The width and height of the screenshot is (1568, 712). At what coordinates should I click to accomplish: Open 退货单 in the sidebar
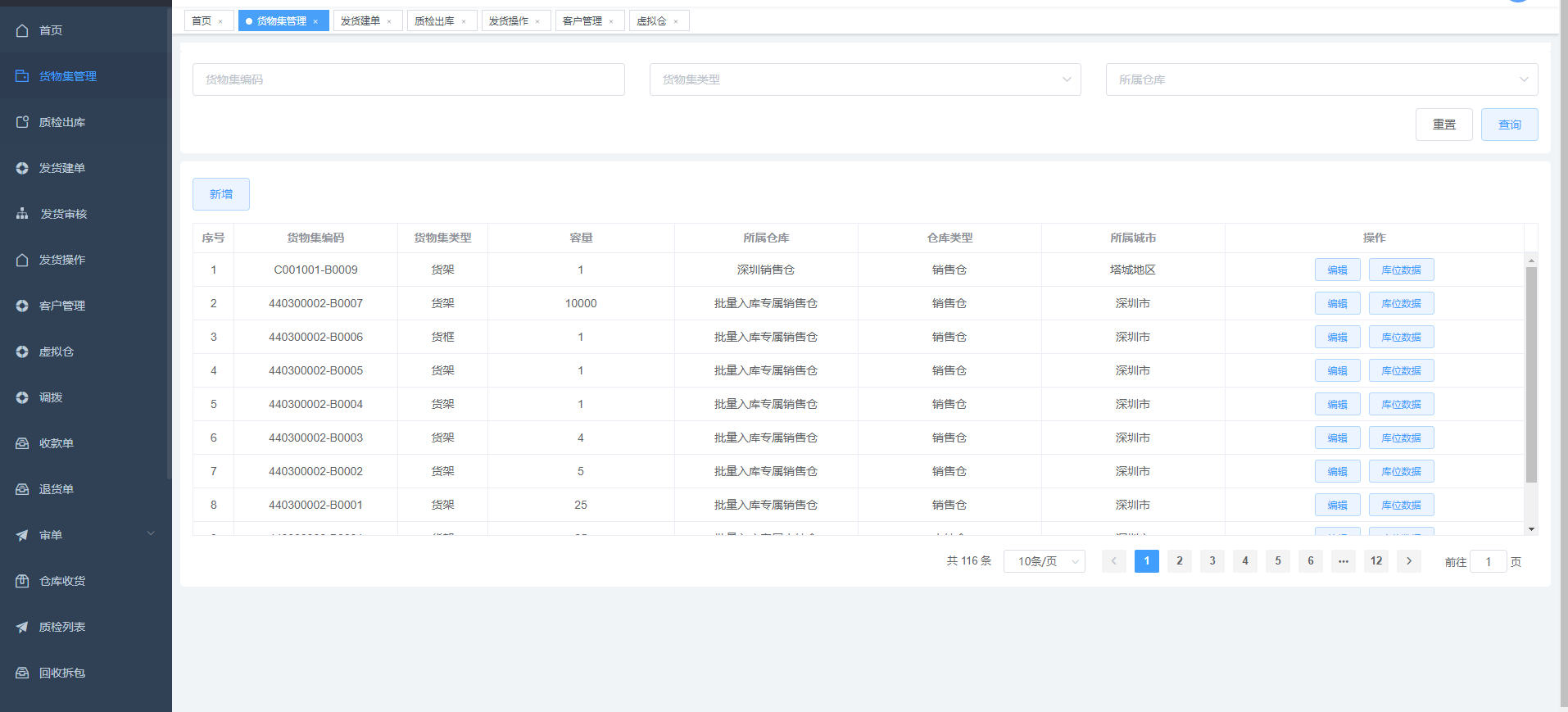[86, 489]
